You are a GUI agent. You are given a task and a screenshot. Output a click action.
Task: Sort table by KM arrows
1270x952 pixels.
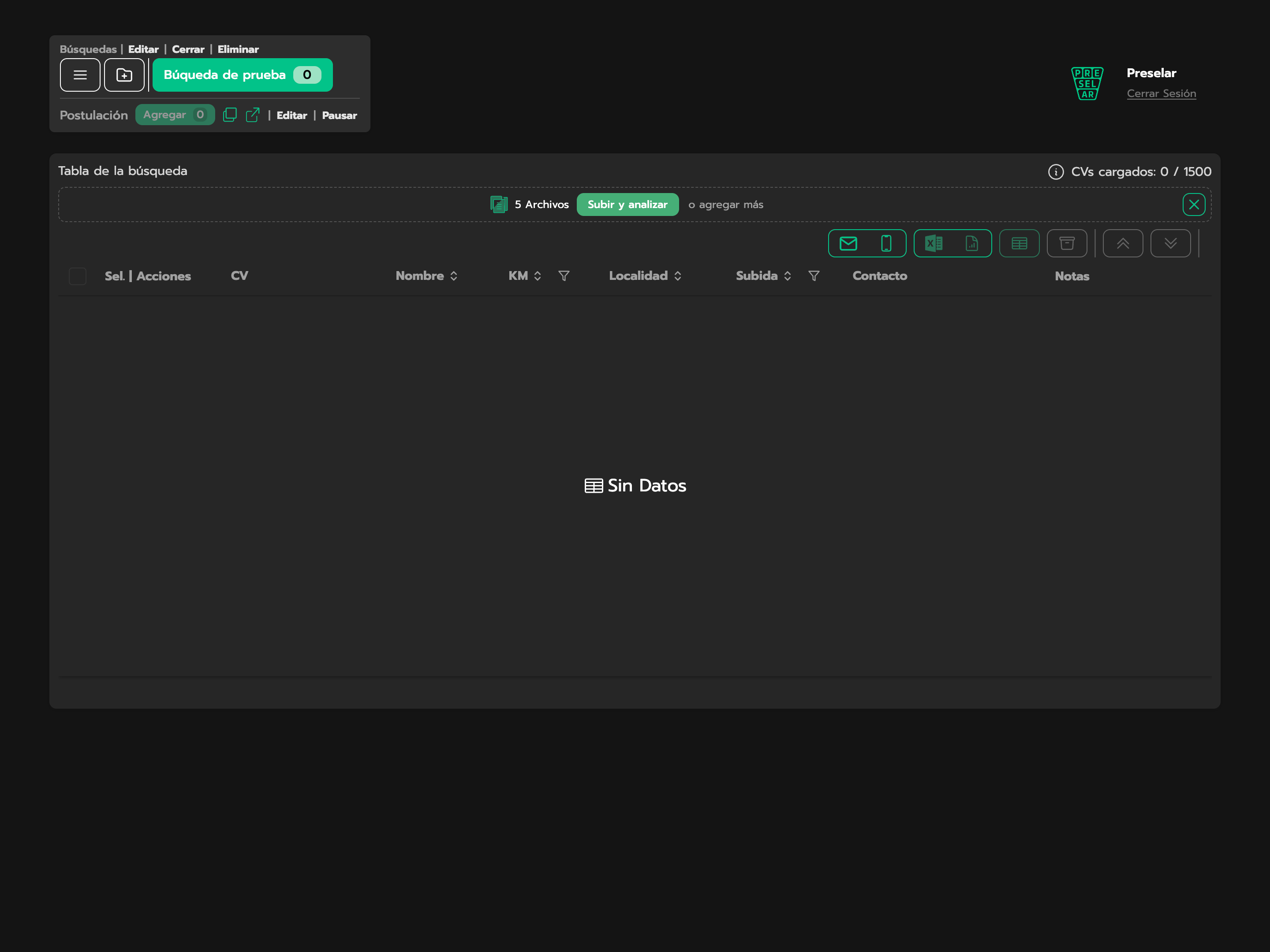coord(538,276)
